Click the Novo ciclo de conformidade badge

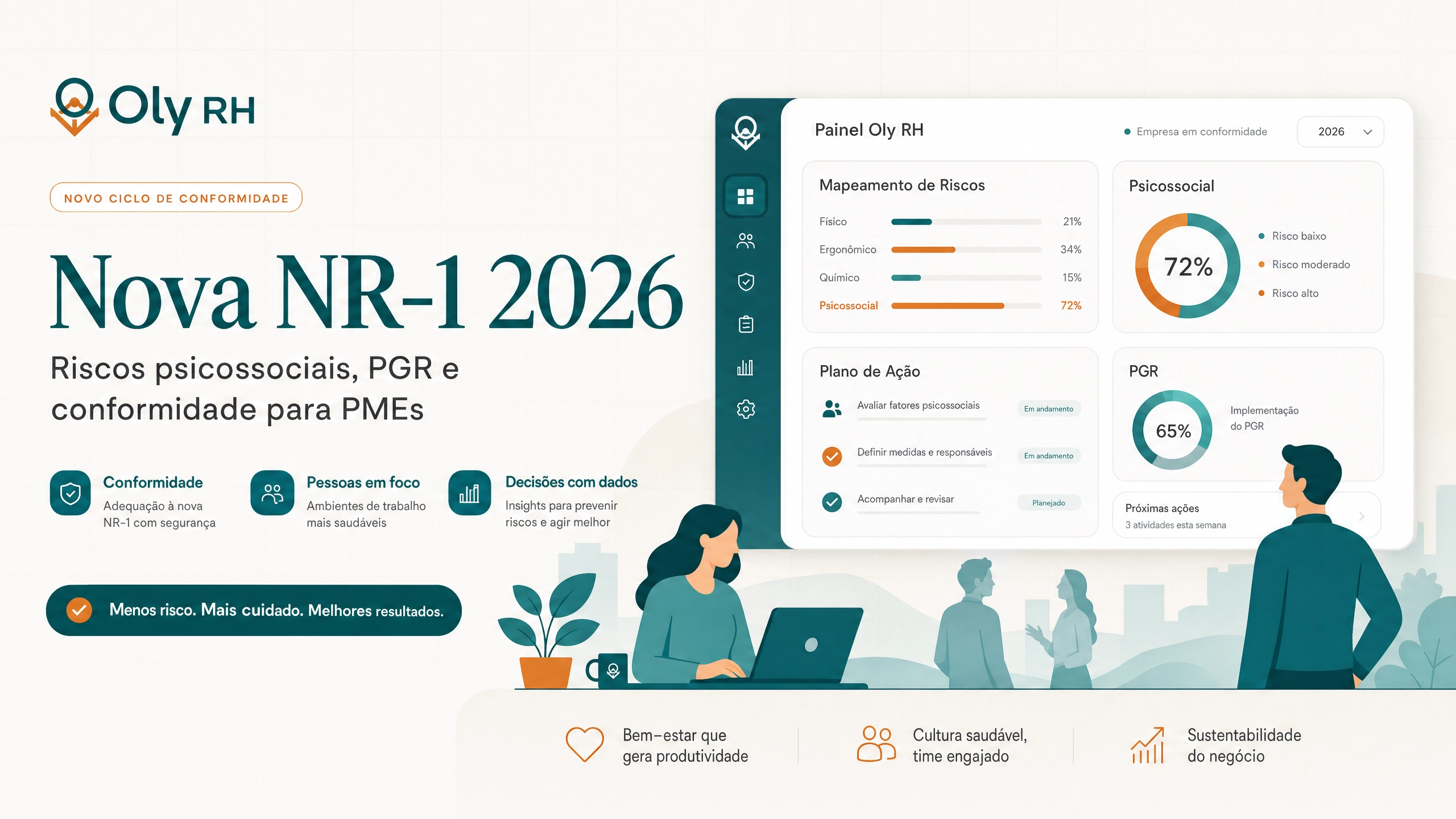coord(176,197)
